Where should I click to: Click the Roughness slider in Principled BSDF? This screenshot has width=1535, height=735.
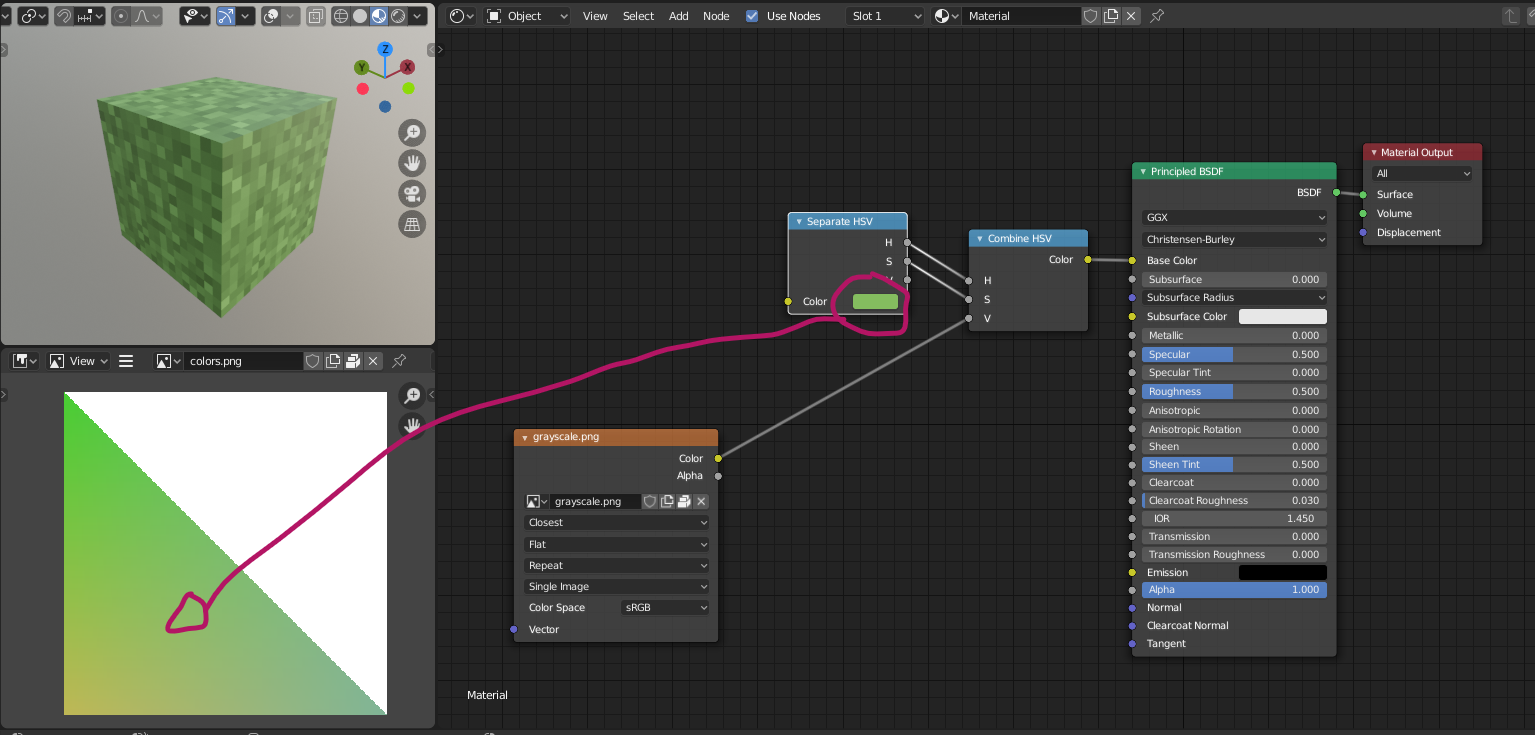pos(1234,392)
